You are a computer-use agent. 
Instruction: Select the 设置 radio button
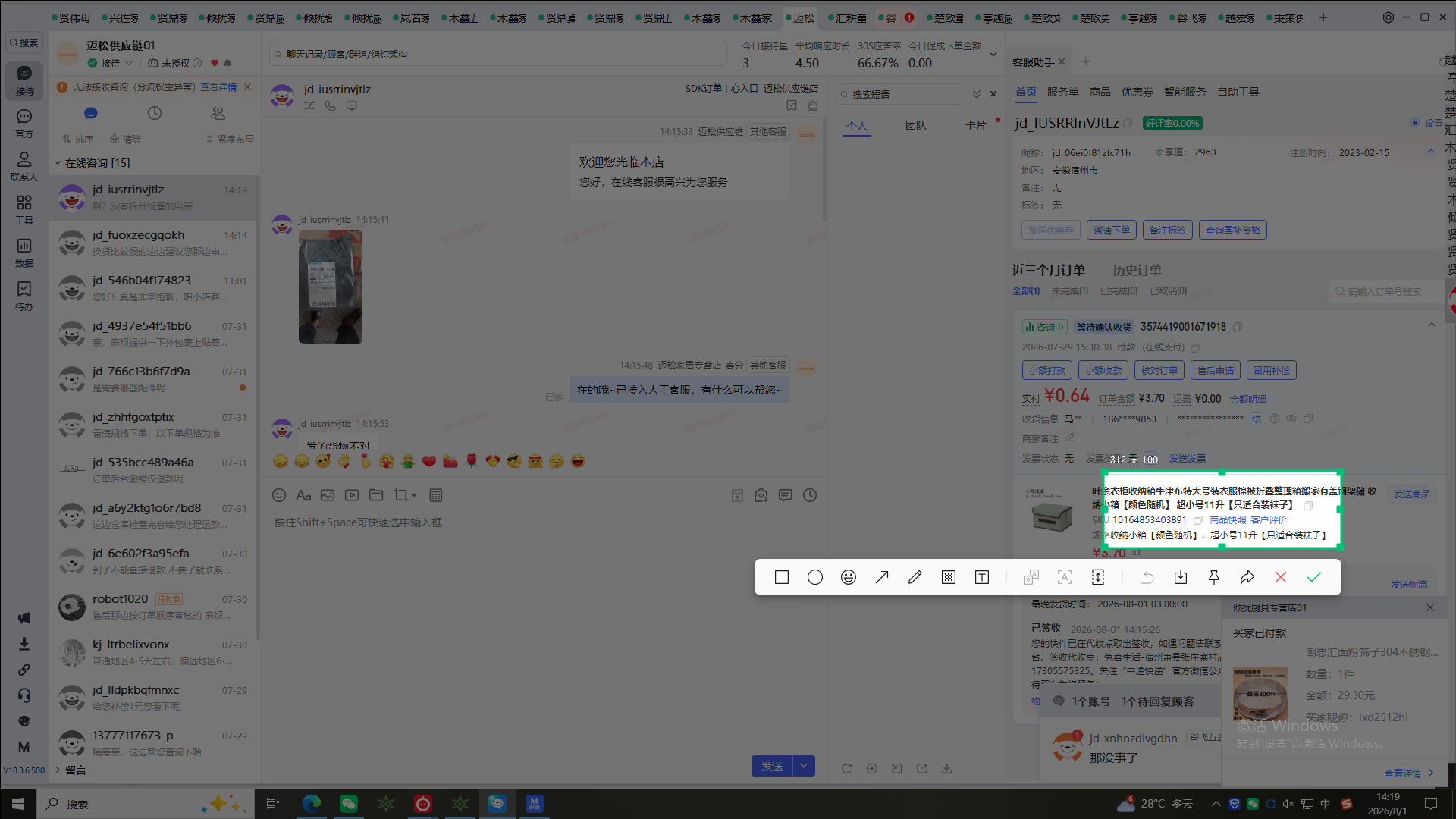(x=1414, y=123)
